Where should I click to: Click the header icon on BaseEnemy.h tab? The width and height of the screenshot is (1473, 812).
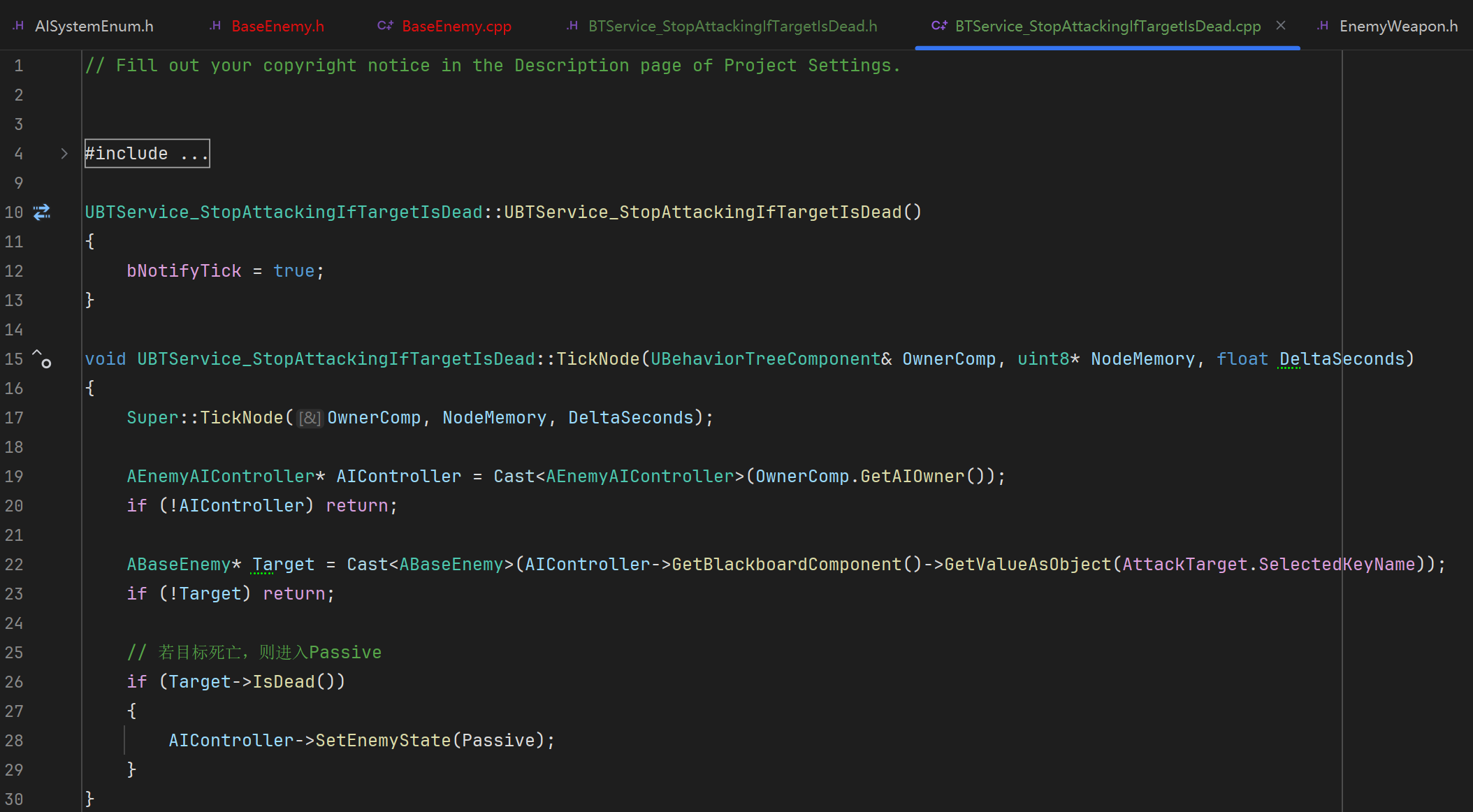coord(215,26)
